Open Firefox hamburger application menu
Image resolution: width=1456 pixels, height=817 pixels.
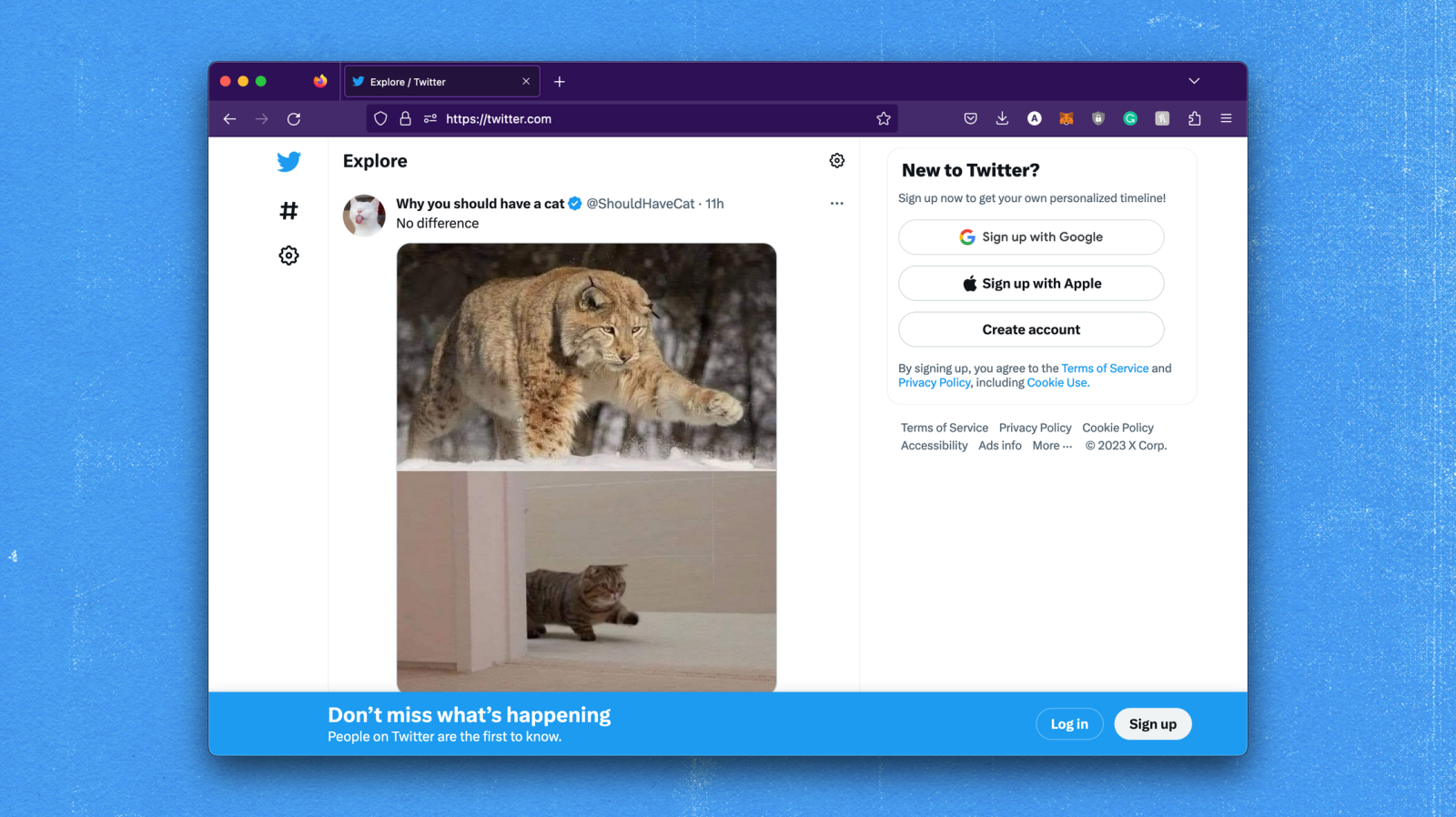1226,119
